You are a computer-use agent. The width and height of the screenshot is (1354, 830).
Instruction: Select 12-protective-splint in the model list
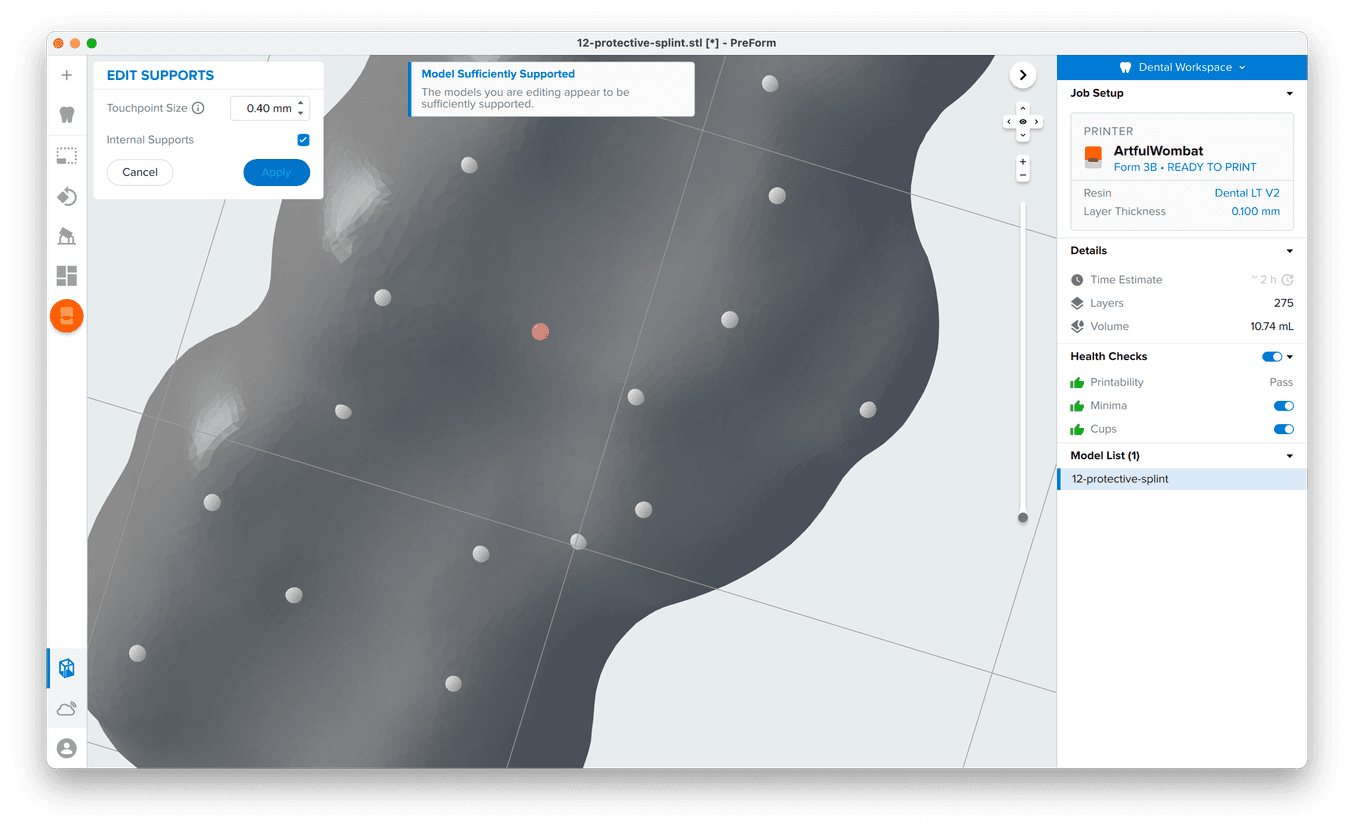point(1120,479)
